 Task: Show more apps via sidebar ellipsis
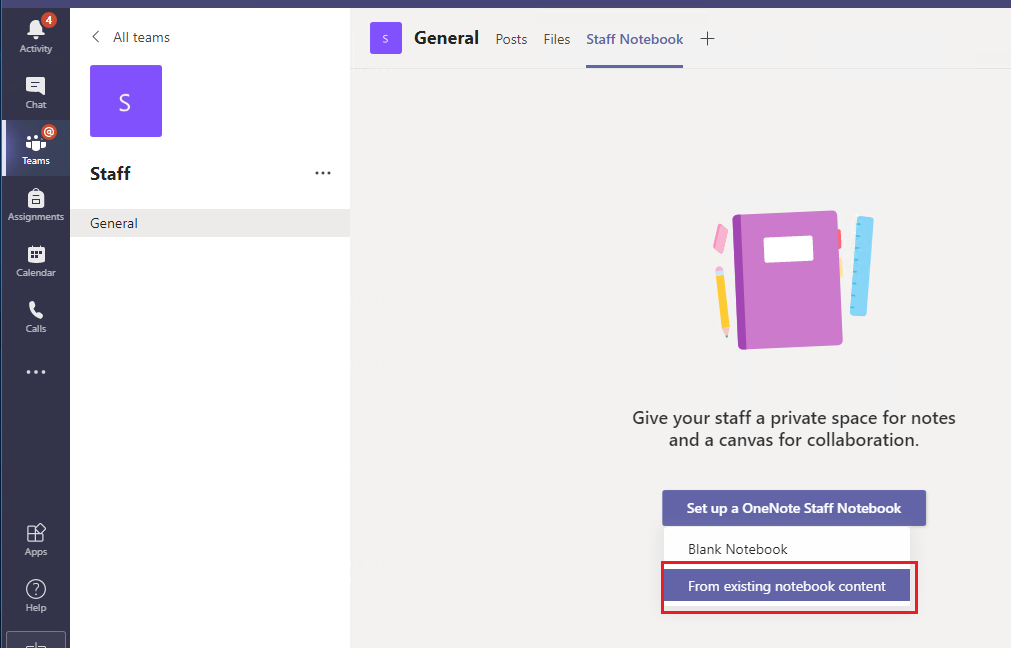35,372
